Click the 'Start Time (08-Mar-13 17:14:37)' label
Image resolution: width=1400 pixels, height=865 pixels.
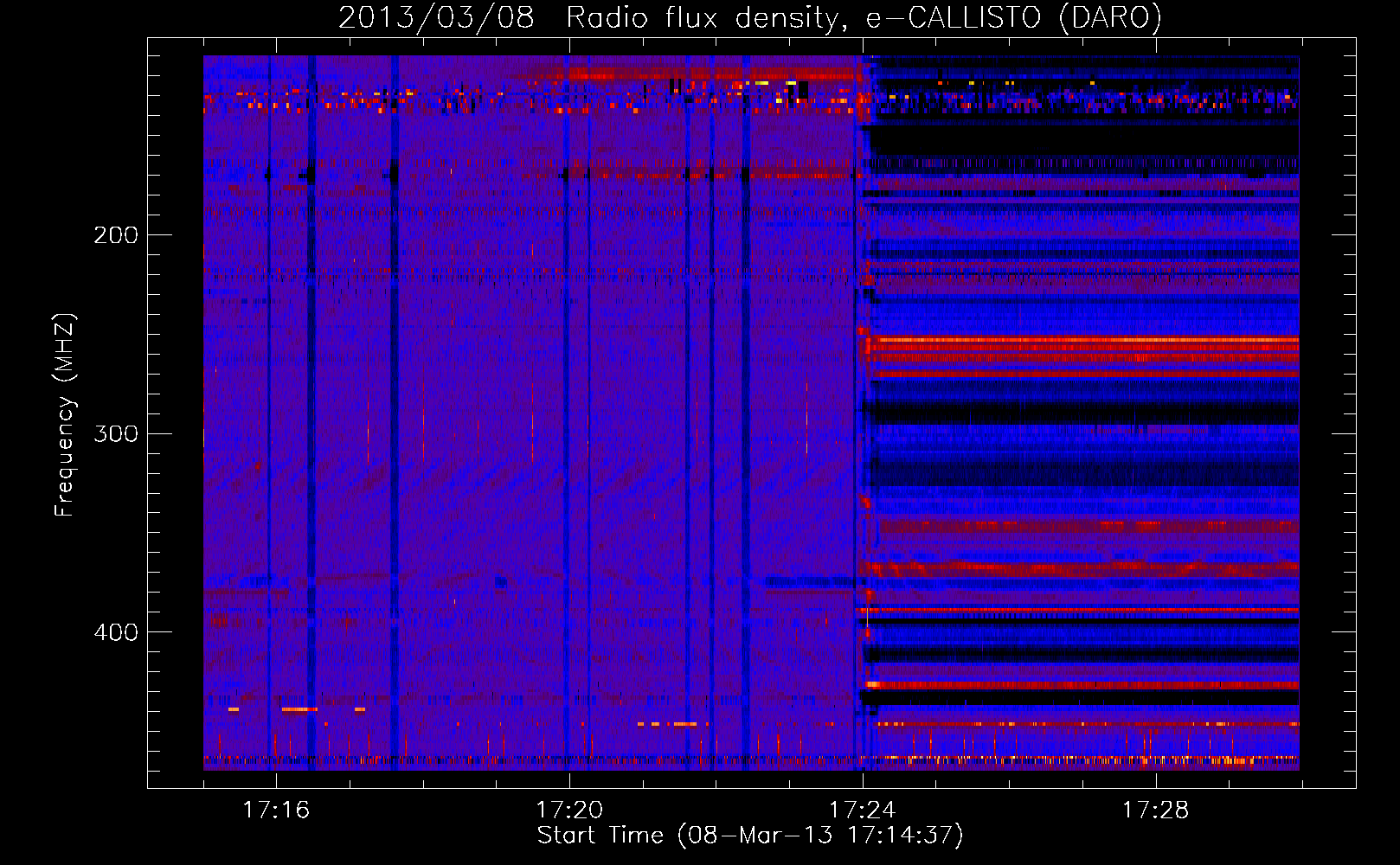pyautogui.click(x=750, y=836)
